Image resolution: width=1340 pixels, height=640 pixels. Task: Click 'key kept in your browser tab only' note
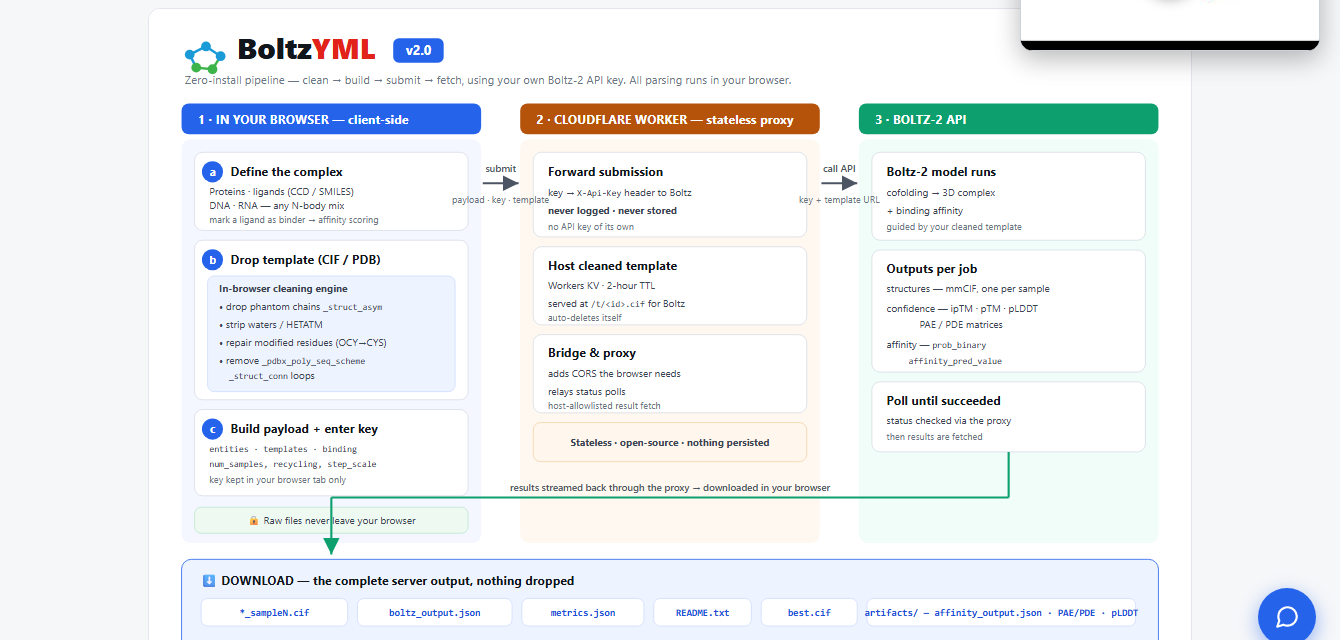point(278,480)
